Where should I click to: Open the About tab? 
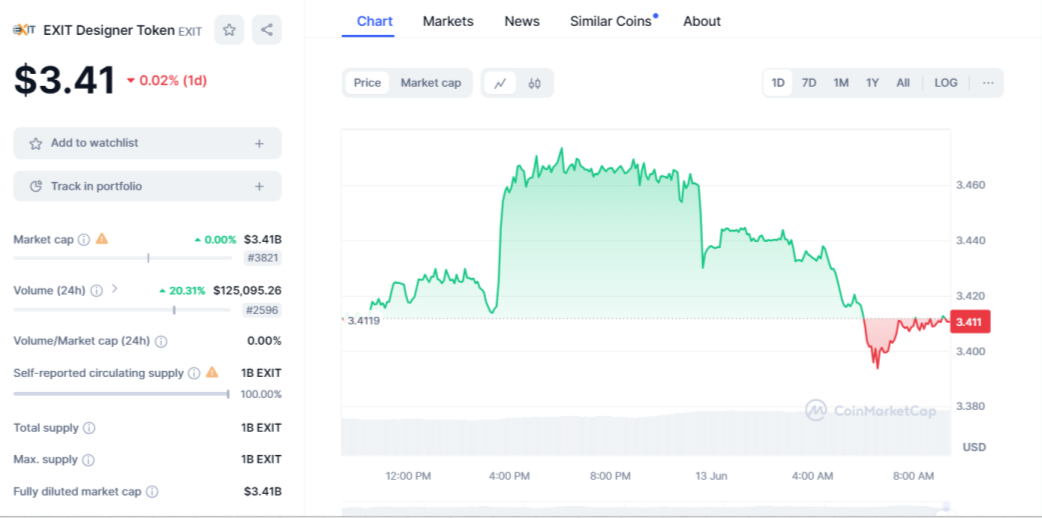tap(702, 21)
